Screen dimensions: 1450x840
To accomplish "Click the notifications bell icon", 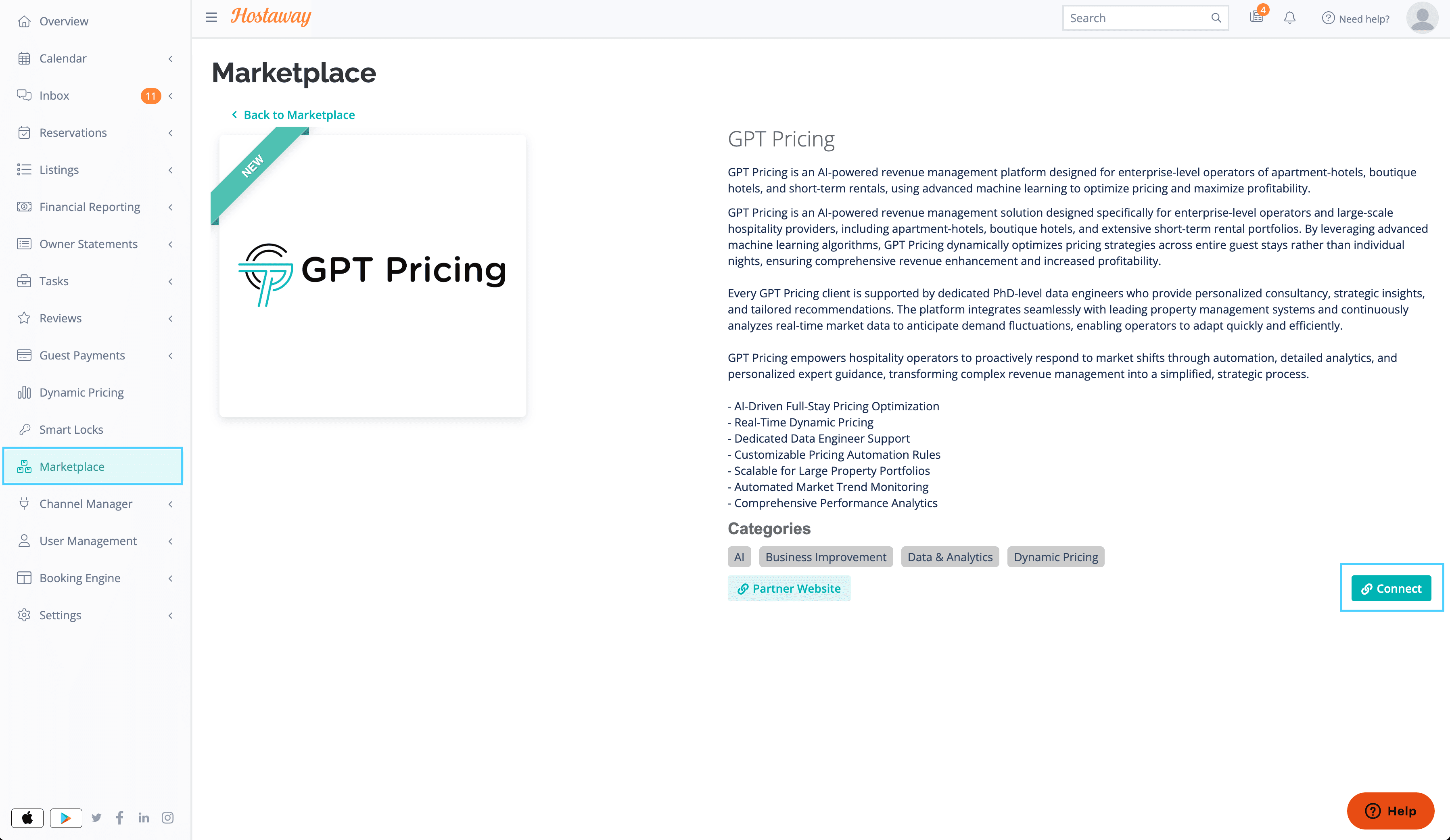I will click(x=1289, y=18).
